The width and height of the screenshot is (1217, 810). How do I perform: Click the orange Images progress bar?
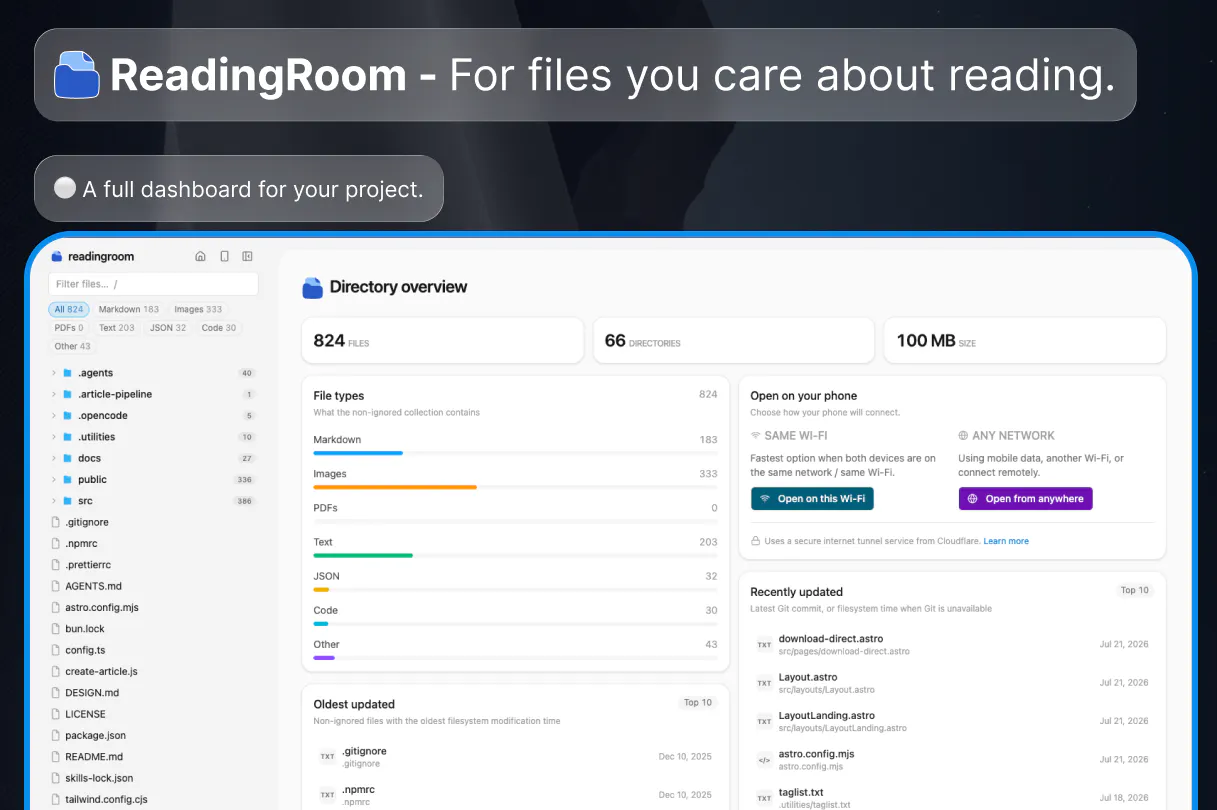tap(395, 487)
